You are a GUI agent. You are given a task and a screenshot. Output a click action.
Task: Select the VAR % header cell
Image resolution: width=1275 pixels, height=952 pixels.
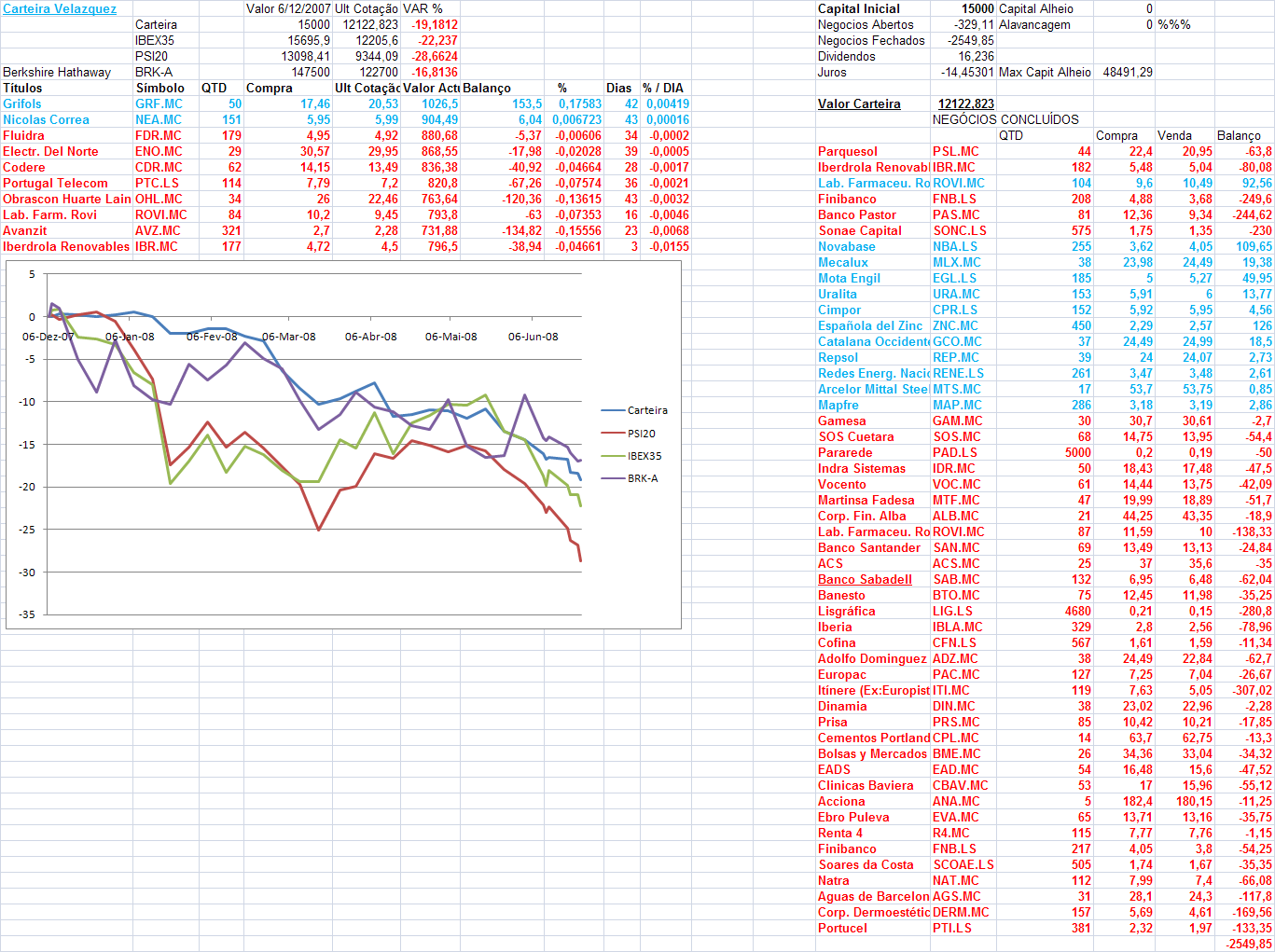(423, 9)
